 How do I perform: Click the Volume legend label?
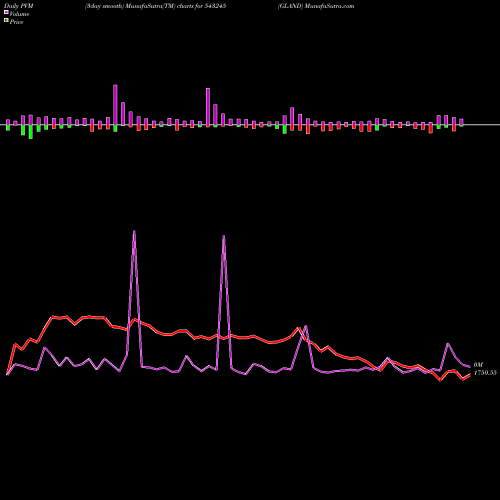[19, 14]
